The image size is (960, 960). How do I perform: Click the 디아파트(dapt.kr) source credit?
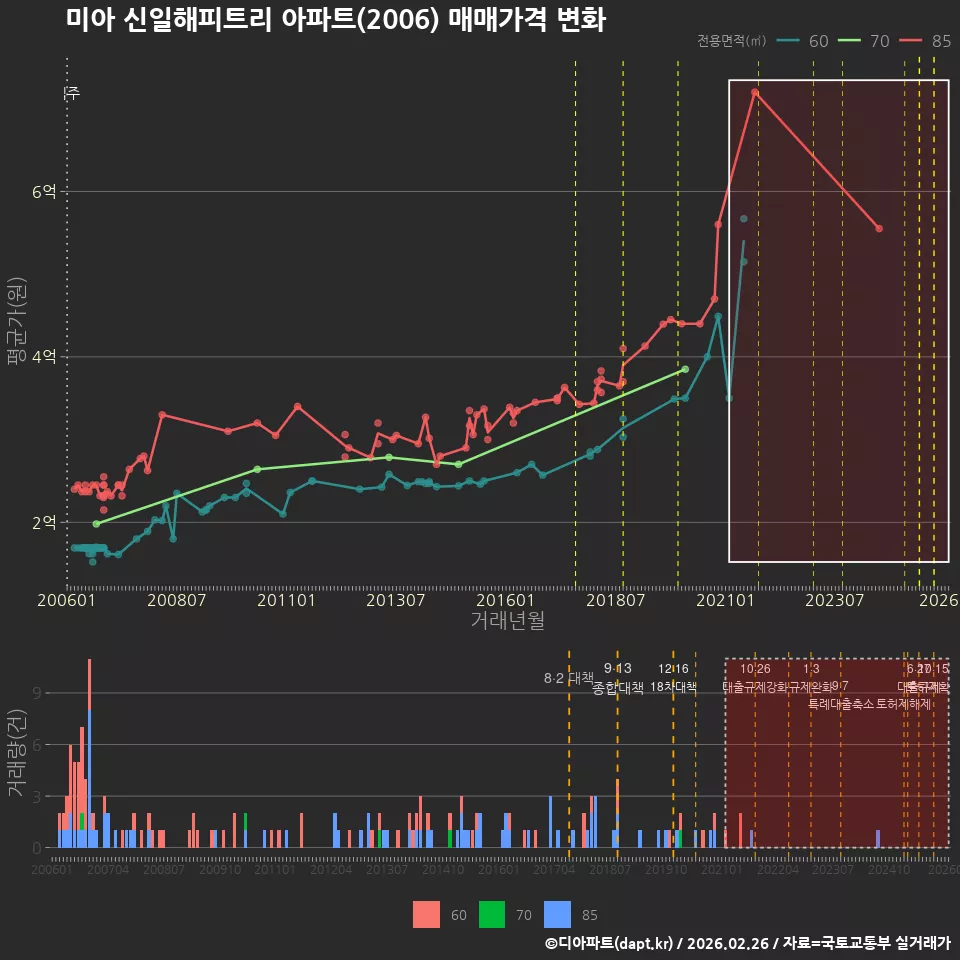click(609, 943)
